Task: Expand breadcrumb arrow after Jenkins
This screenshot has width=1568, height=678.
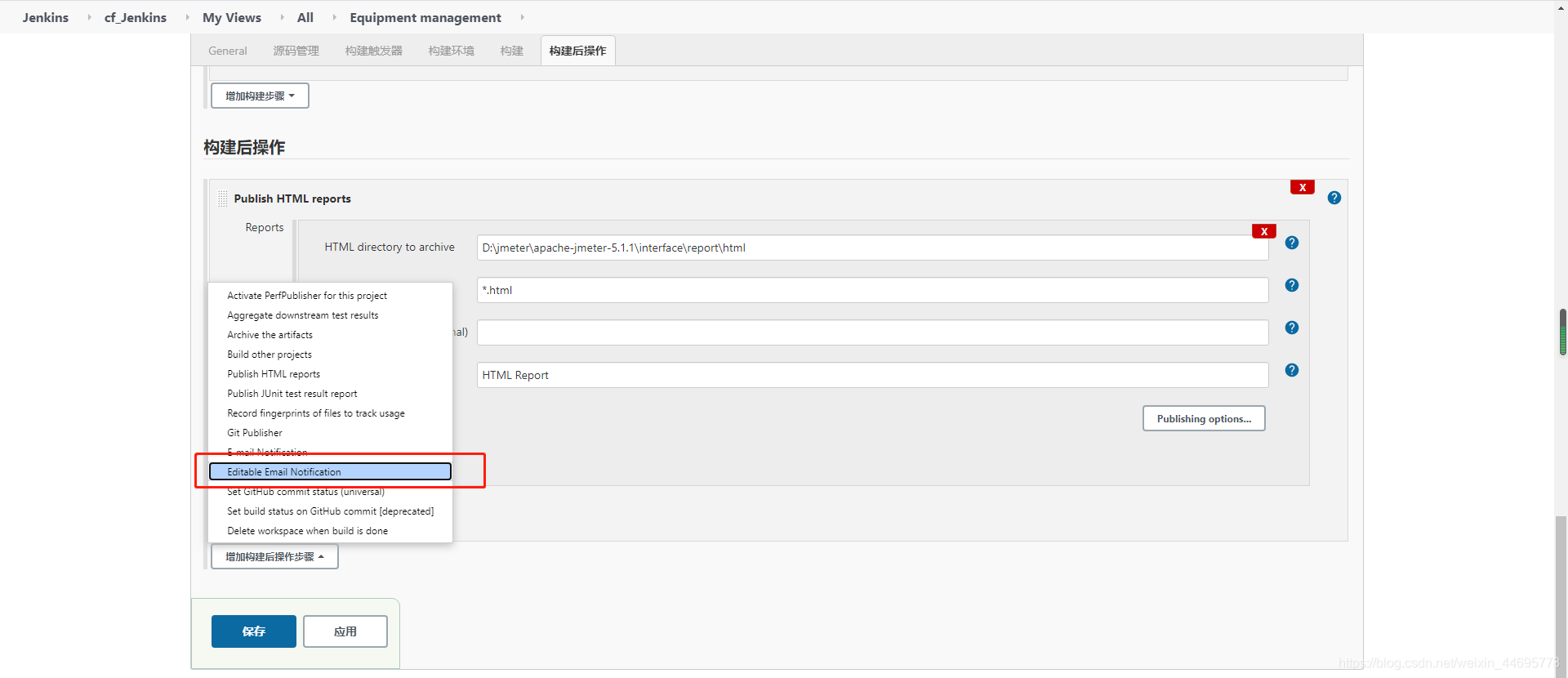Action: (89, 17)
